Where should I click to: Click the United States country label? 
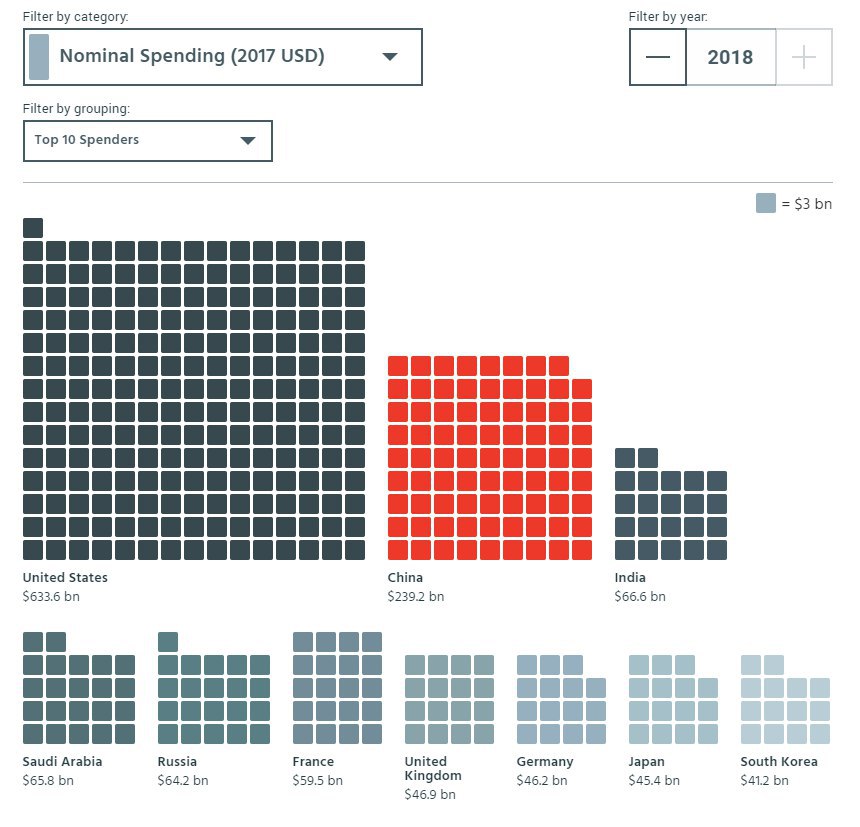click(x=65, y=577)
